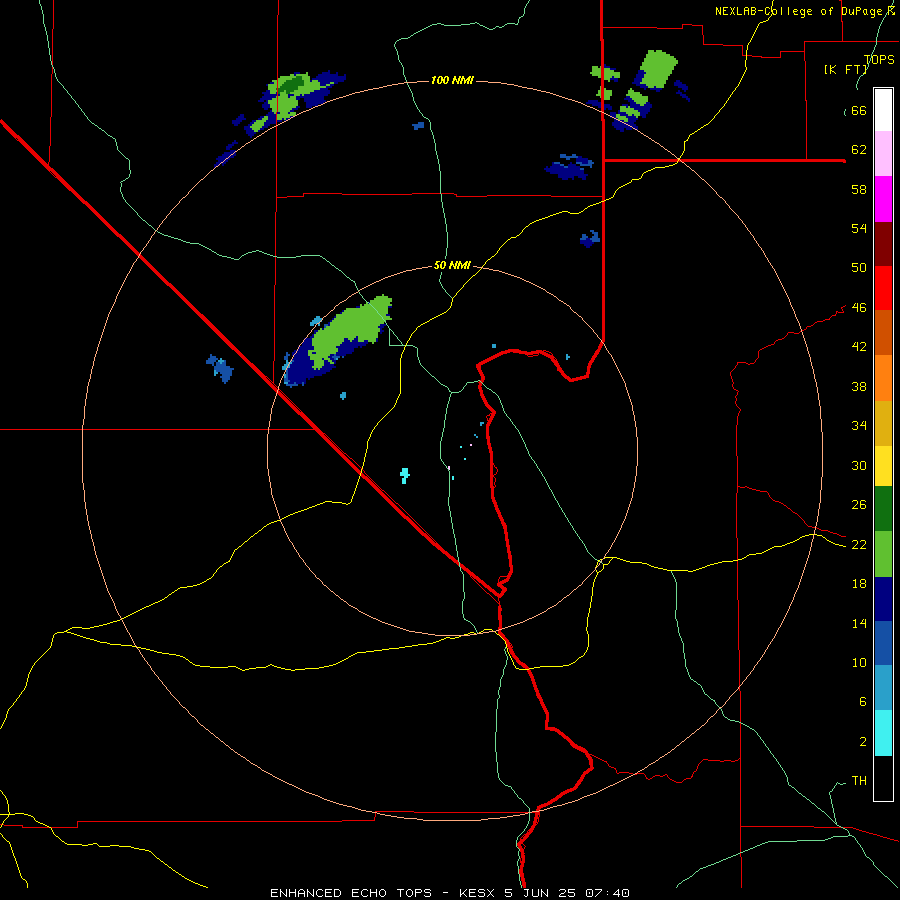Click the light blue 6-10 kft legend swatch
This screenshot has width=900, height=900.
(883, 688)
